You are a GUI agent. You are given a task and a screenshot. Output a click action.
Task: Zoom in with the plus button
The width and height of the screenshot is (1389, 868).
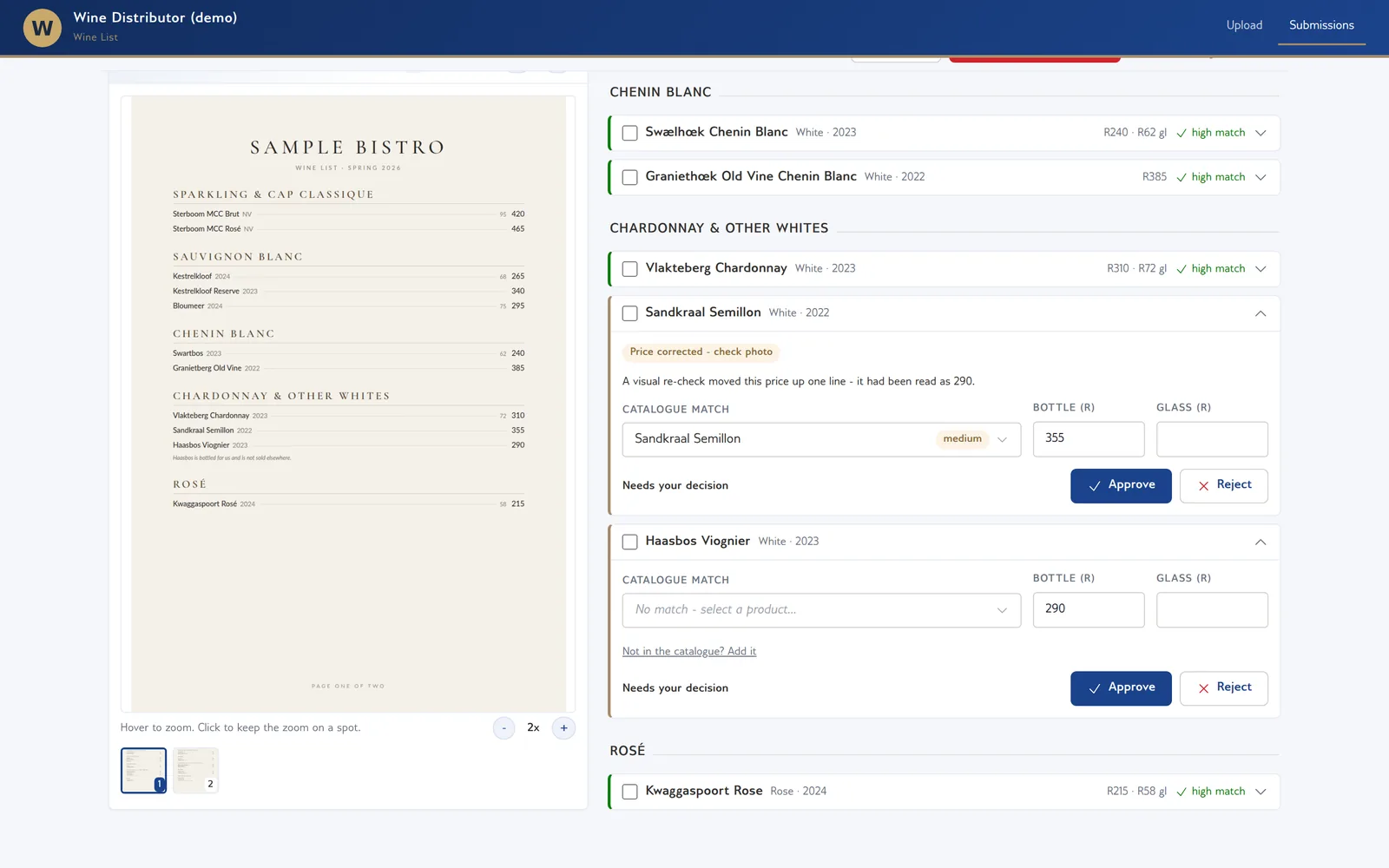tap(563, 728)
